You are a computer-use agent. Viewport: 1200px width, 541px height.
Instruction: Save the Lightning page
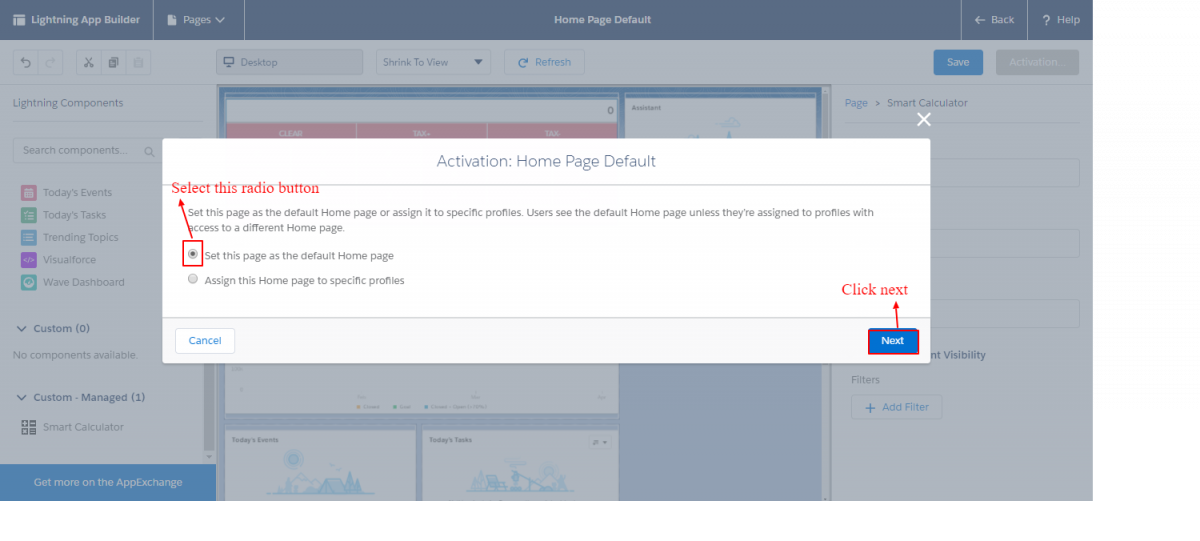(x=958, y=62)
